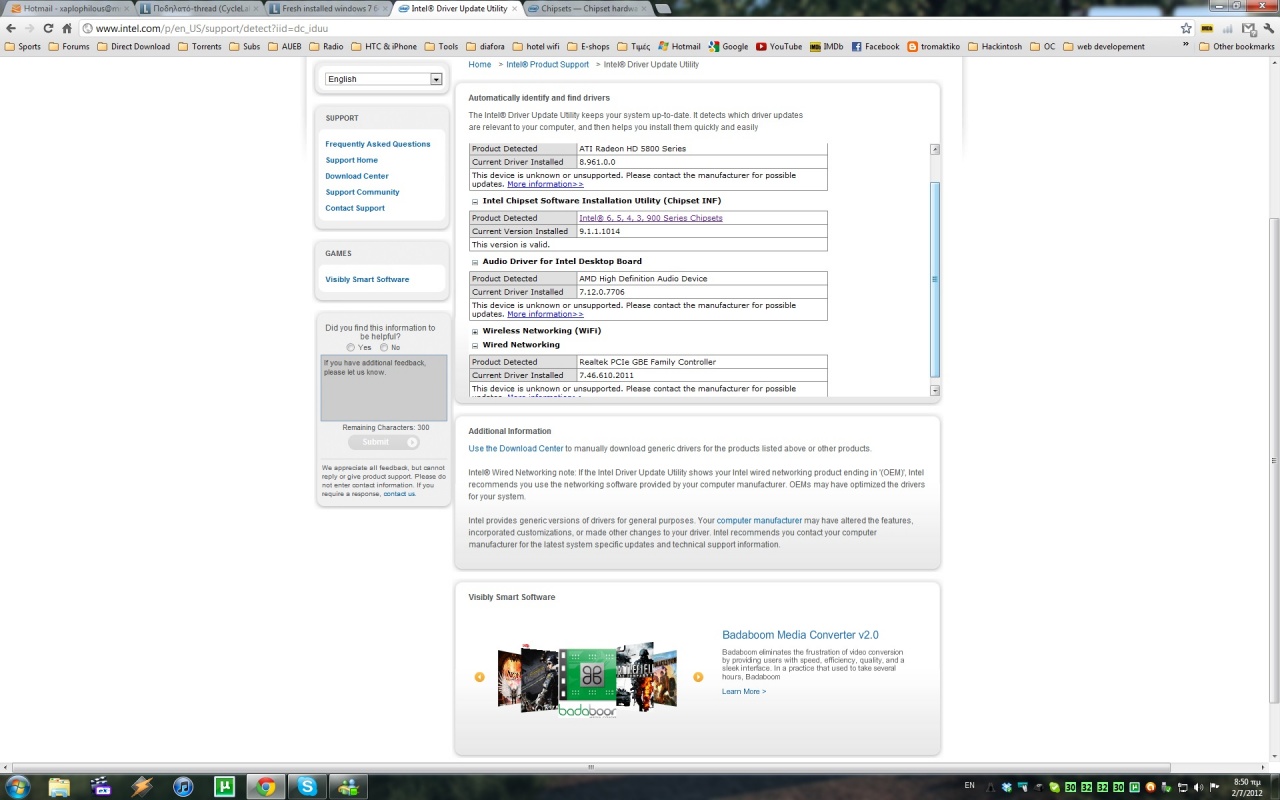Image resolution: width=1280 pixels, height=800 pixels.
Task: Open the Other bookmarks folder
Action: point(1236,46)
